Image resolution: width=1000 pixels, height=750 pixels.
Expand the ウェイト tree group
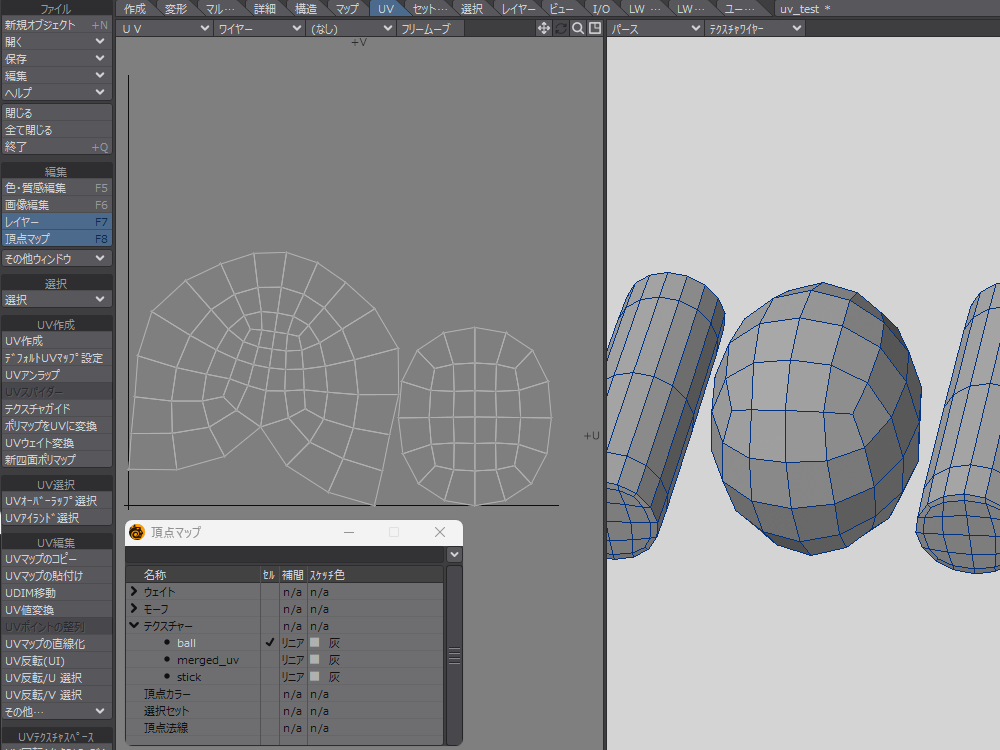coord(135,592)
